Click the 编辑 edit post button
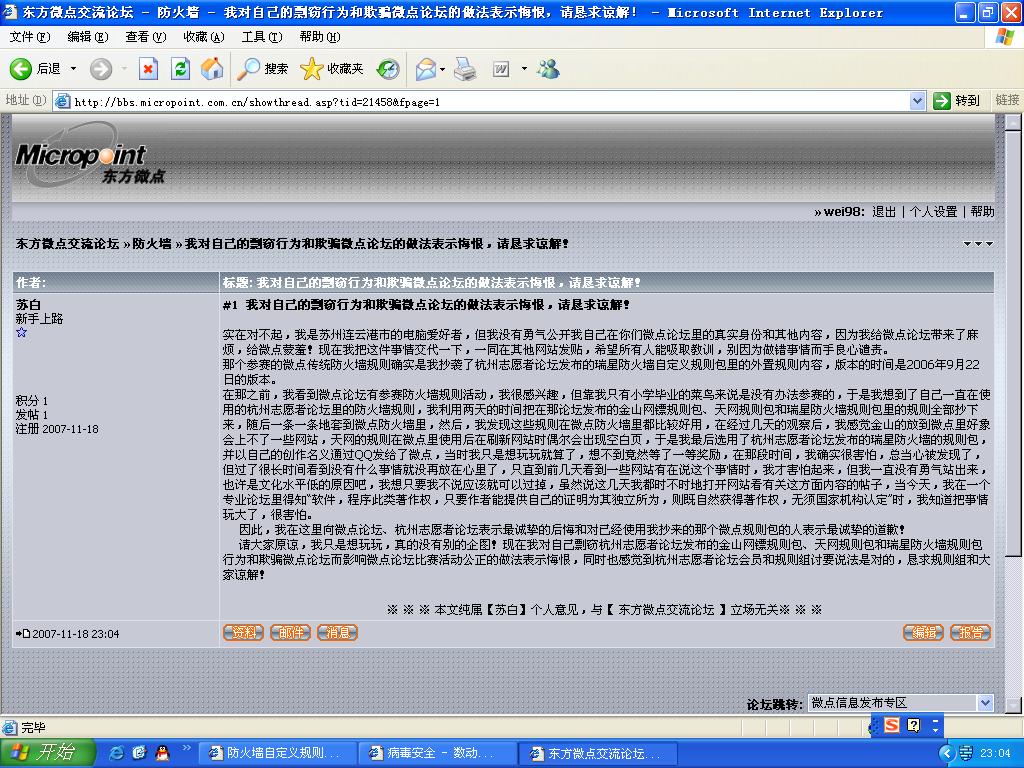The width and height of the screenshot is (1024, 768). (923, 632)
